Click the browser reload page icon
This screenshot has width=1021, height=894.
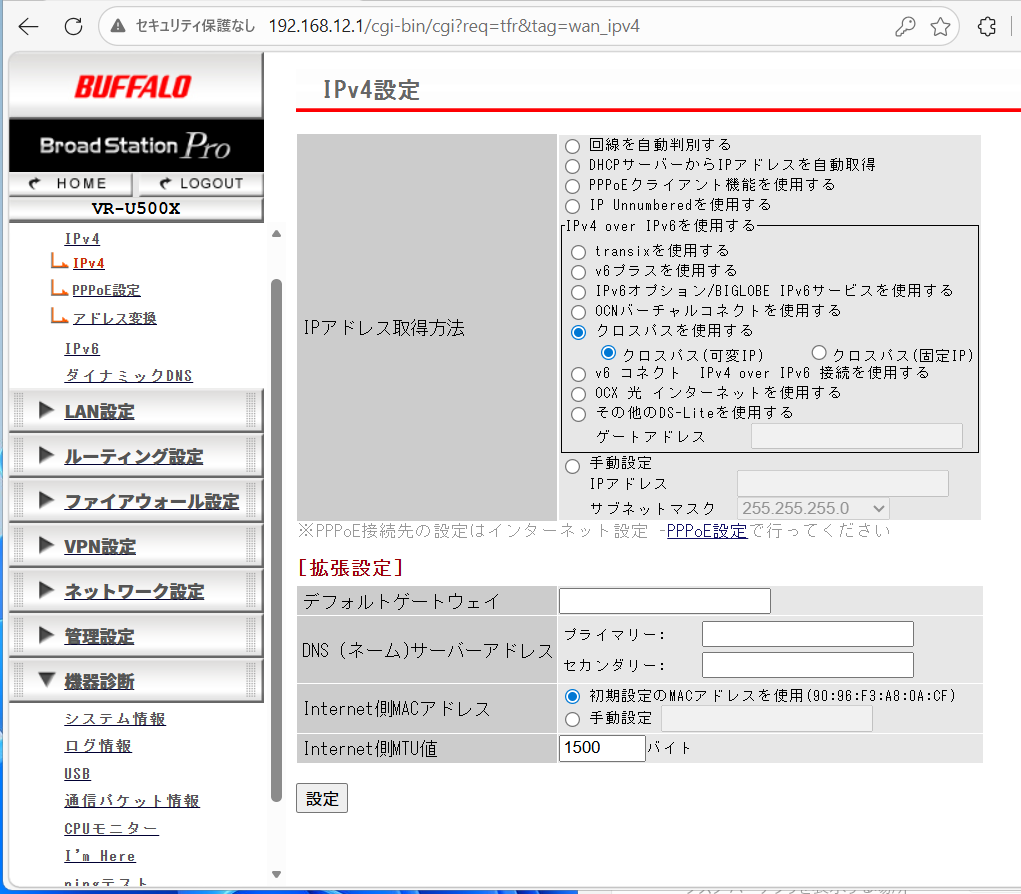(x=73, y=27)
